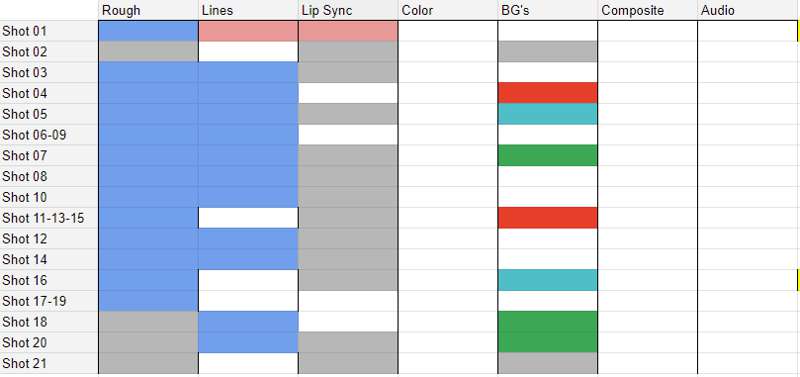Click the red BG's cell for Shot 11-13-15
This screenshot has width=800, height=377.
point(547,218)
